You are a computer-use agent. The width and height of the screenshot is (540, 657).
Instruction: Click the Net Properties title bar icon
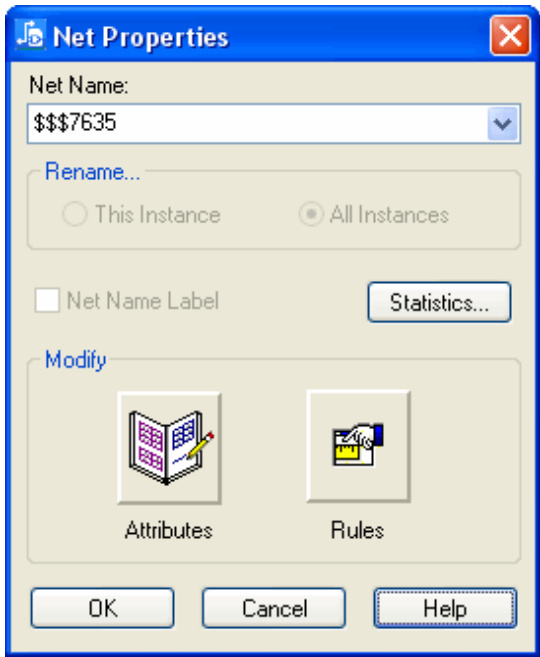[x=30, y=35]
